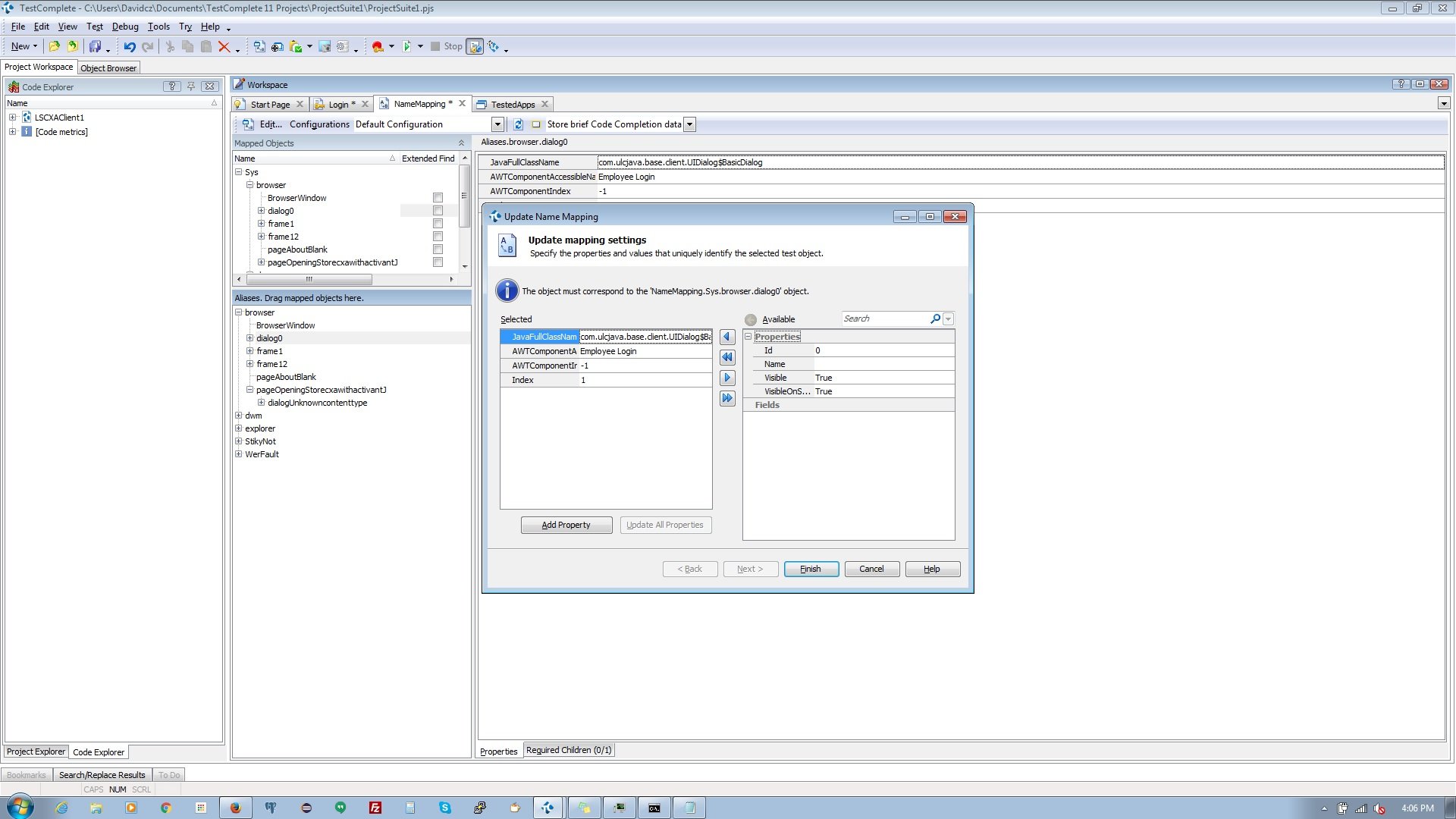The image size is (1456, 819).
Task: Click the Object Spy crosshair icon
Action: coord(278,46)
